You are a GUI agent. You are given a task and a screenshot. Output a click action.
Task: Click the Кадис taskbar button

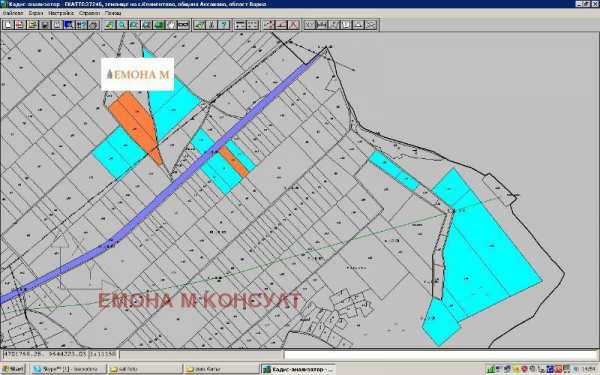[298, 369]
